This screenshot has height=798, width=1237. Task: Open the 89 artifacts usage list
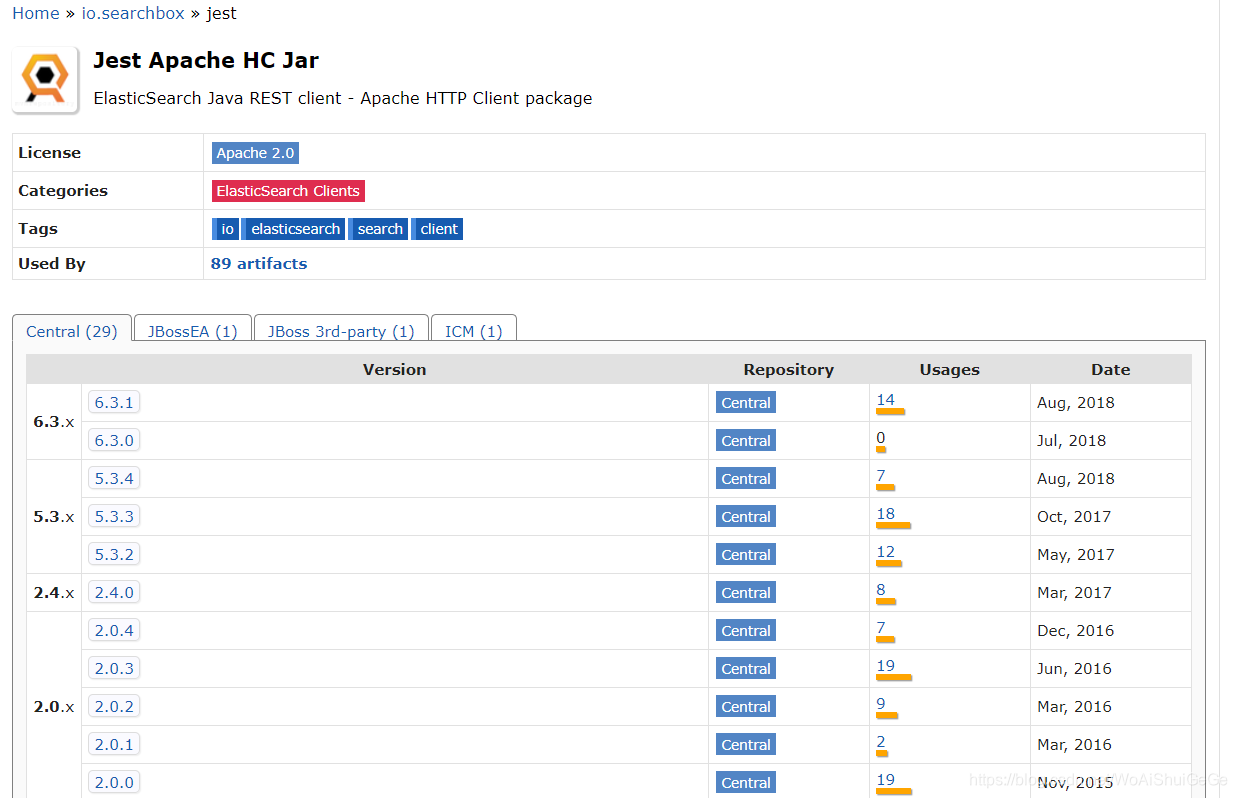point(258,263)
